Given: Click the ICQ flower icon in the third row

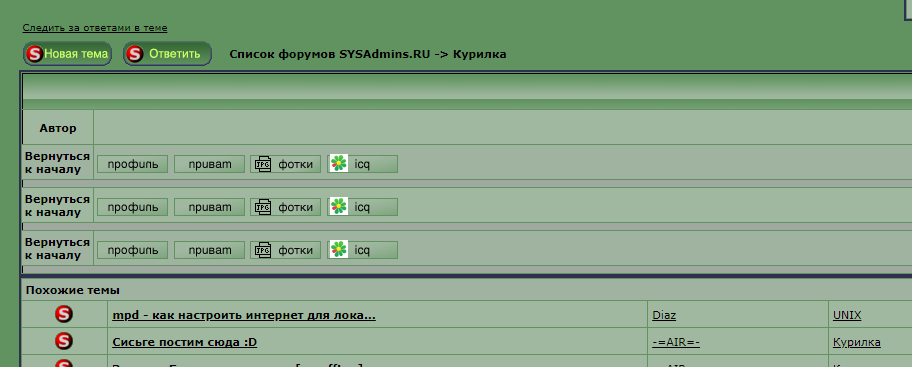Looking at the screenshot, I should click(x=338, y=250).
